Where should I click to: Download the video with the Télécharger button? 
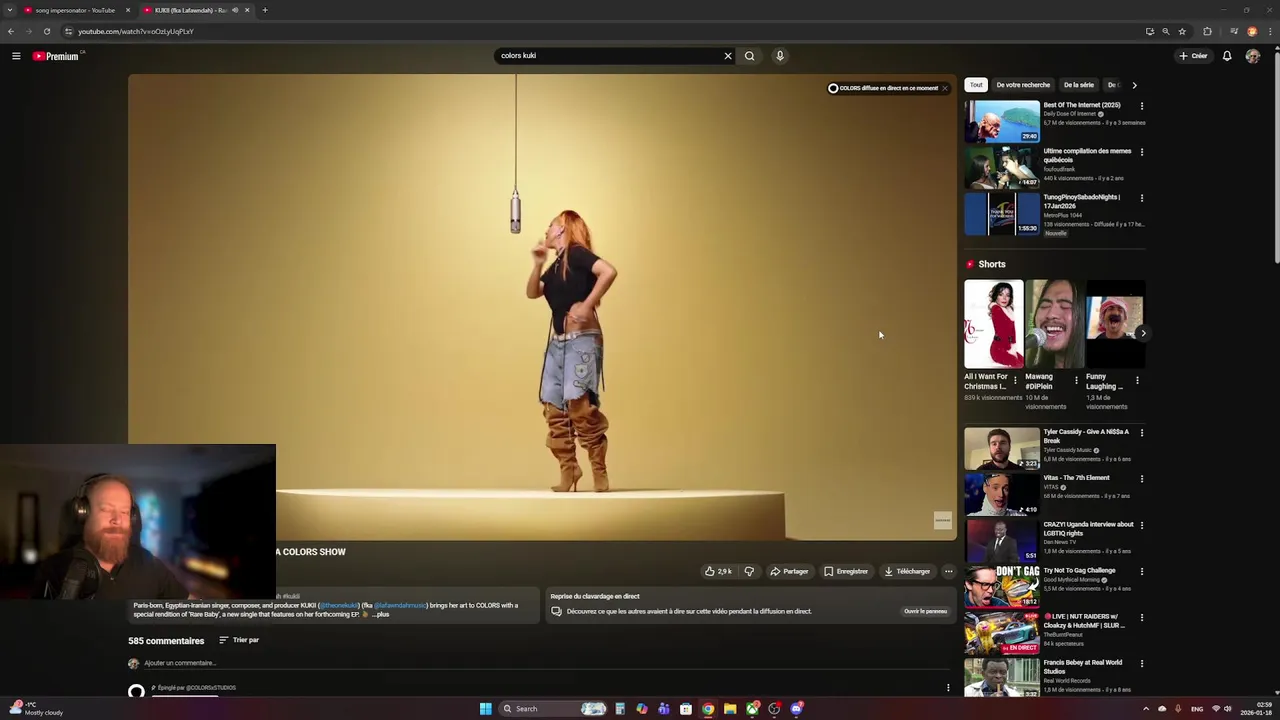(908, 571)
